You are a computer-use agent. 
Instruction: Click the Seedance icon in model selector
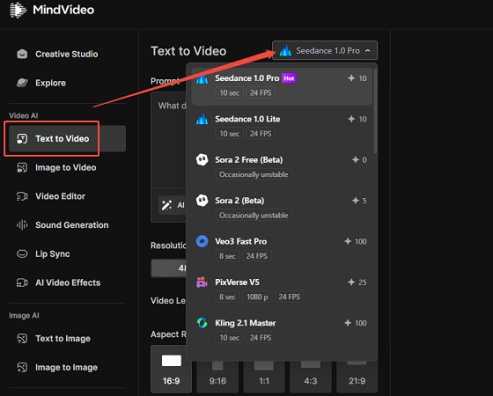[285, 51]
